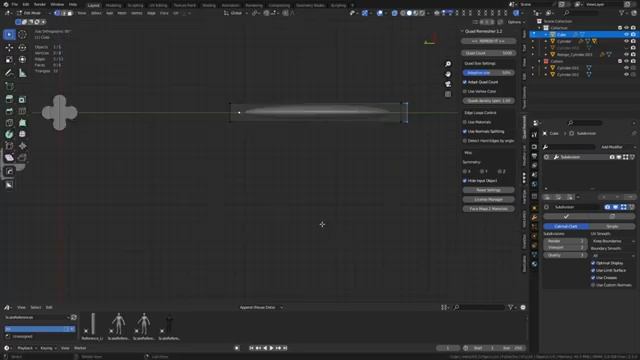Select the Extrude Region tool
Image resolution: width=640 pixels, height=360 pixels.
tap(9, 99)
